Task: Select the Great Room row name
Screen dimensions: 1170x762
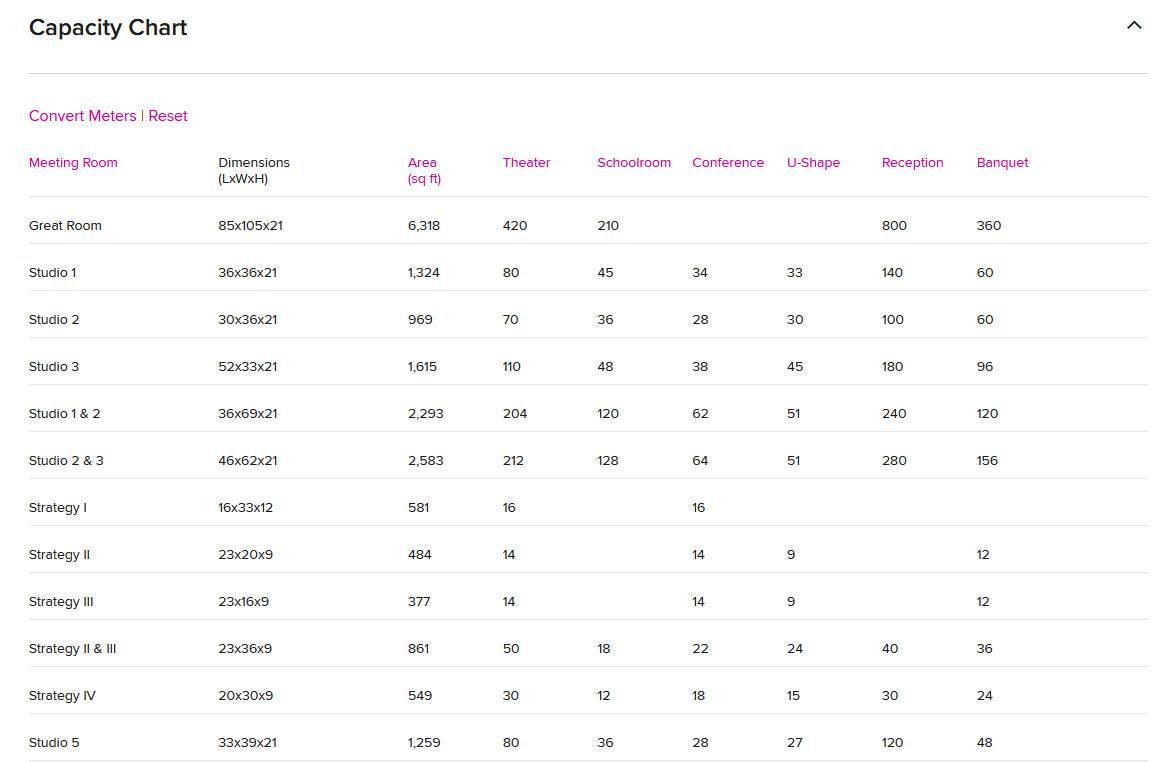Action: pyautogui.click(x=65, y=225)
